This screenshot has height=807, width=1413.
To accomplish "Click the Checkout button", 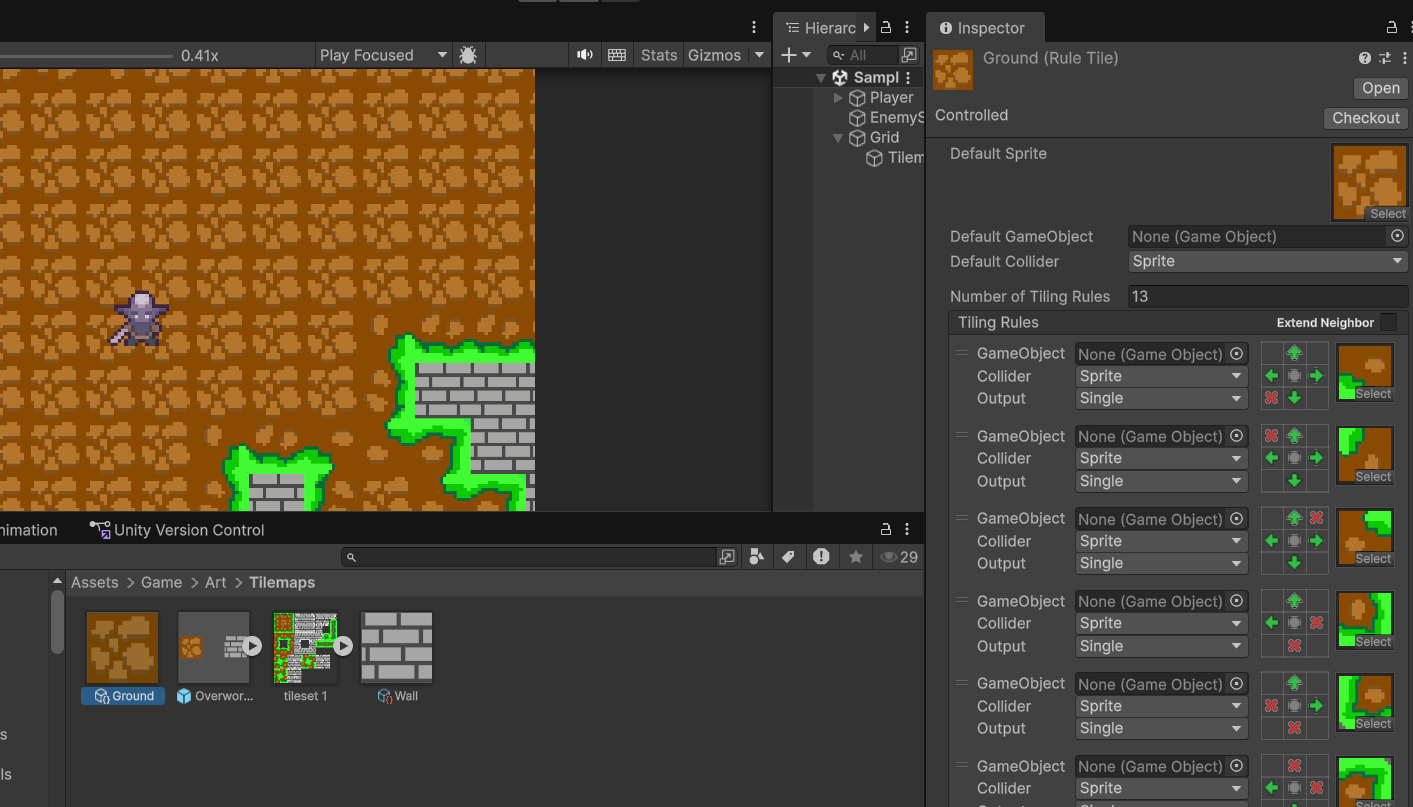I will tap(1365, 118).
